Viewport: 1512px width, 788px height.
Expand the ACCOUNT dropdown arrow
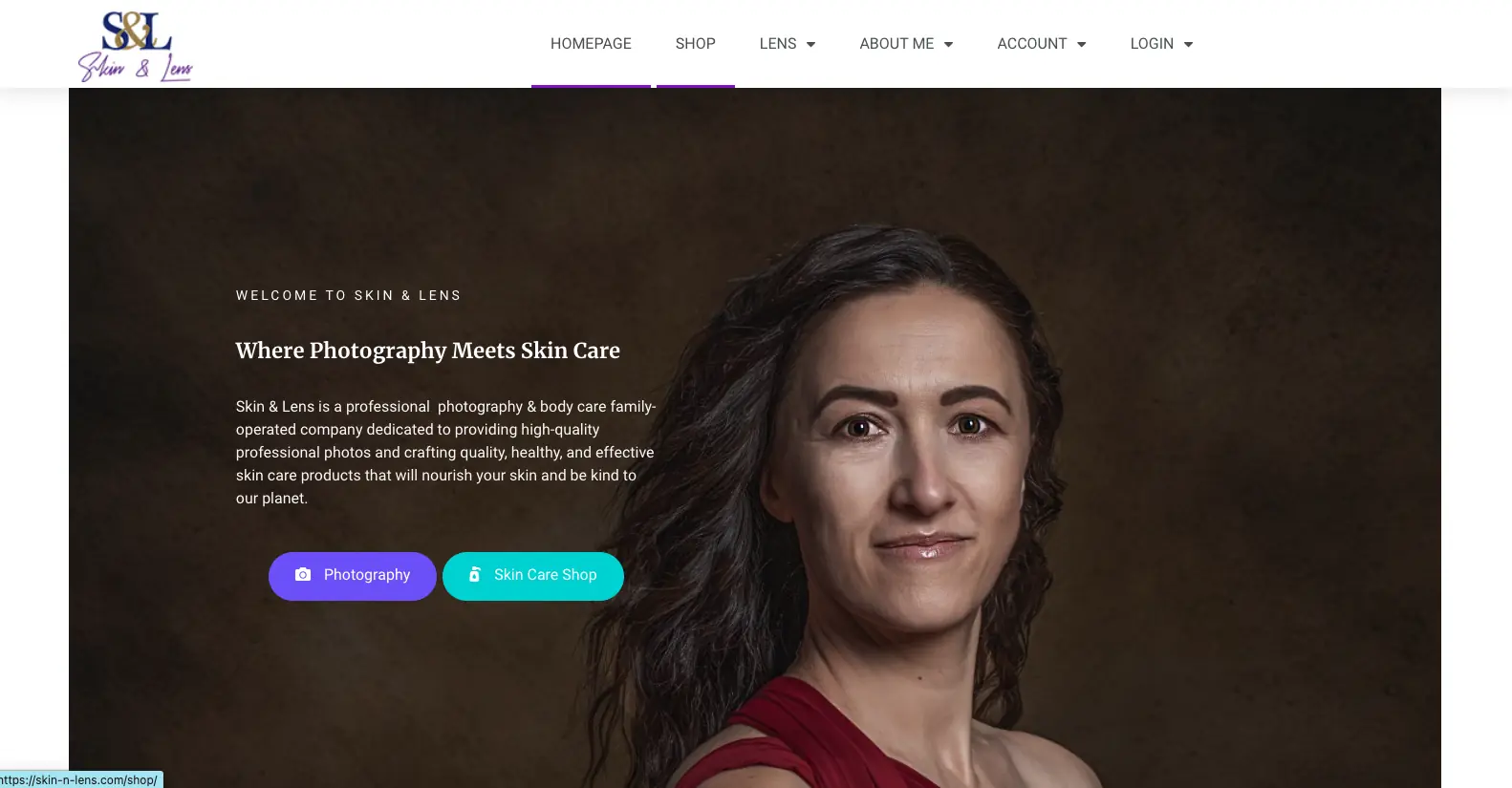[x=1081, y=44]
